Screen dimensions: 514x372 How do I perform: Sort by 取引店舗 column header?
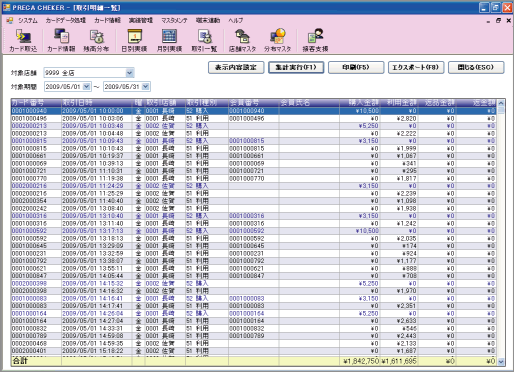[x=165, y=103]
